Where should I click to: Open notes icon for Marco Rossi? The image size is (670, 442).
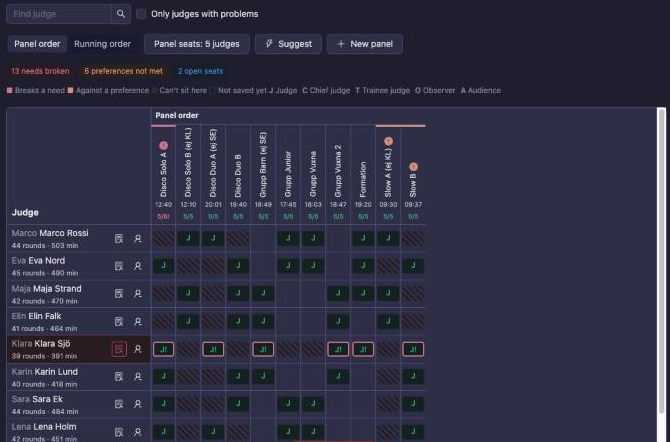point(119,239)
